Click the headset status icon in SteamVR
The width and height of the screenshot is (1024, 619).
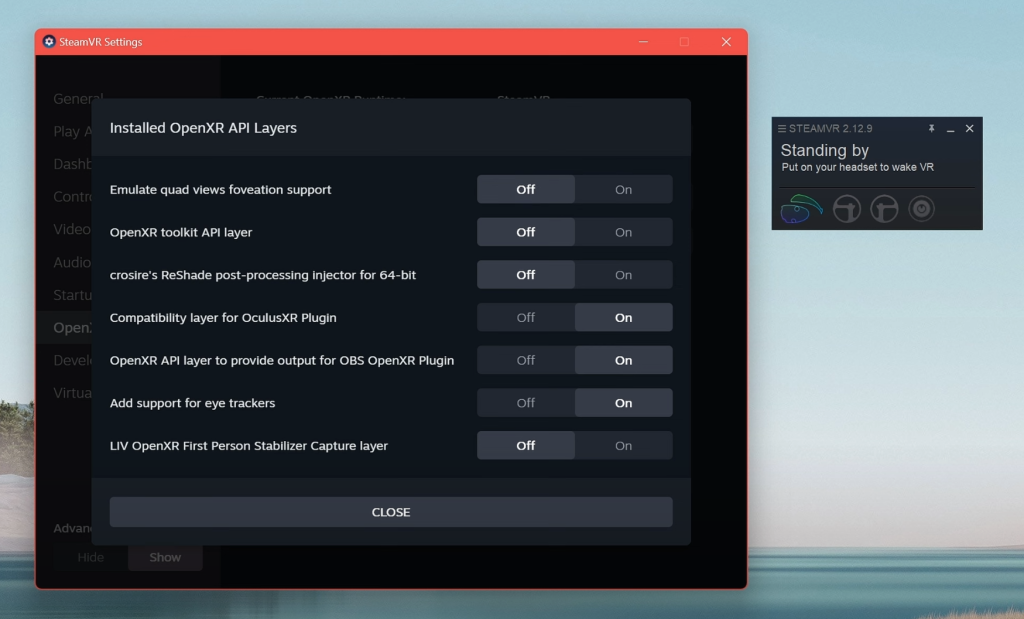click(801, 209)
